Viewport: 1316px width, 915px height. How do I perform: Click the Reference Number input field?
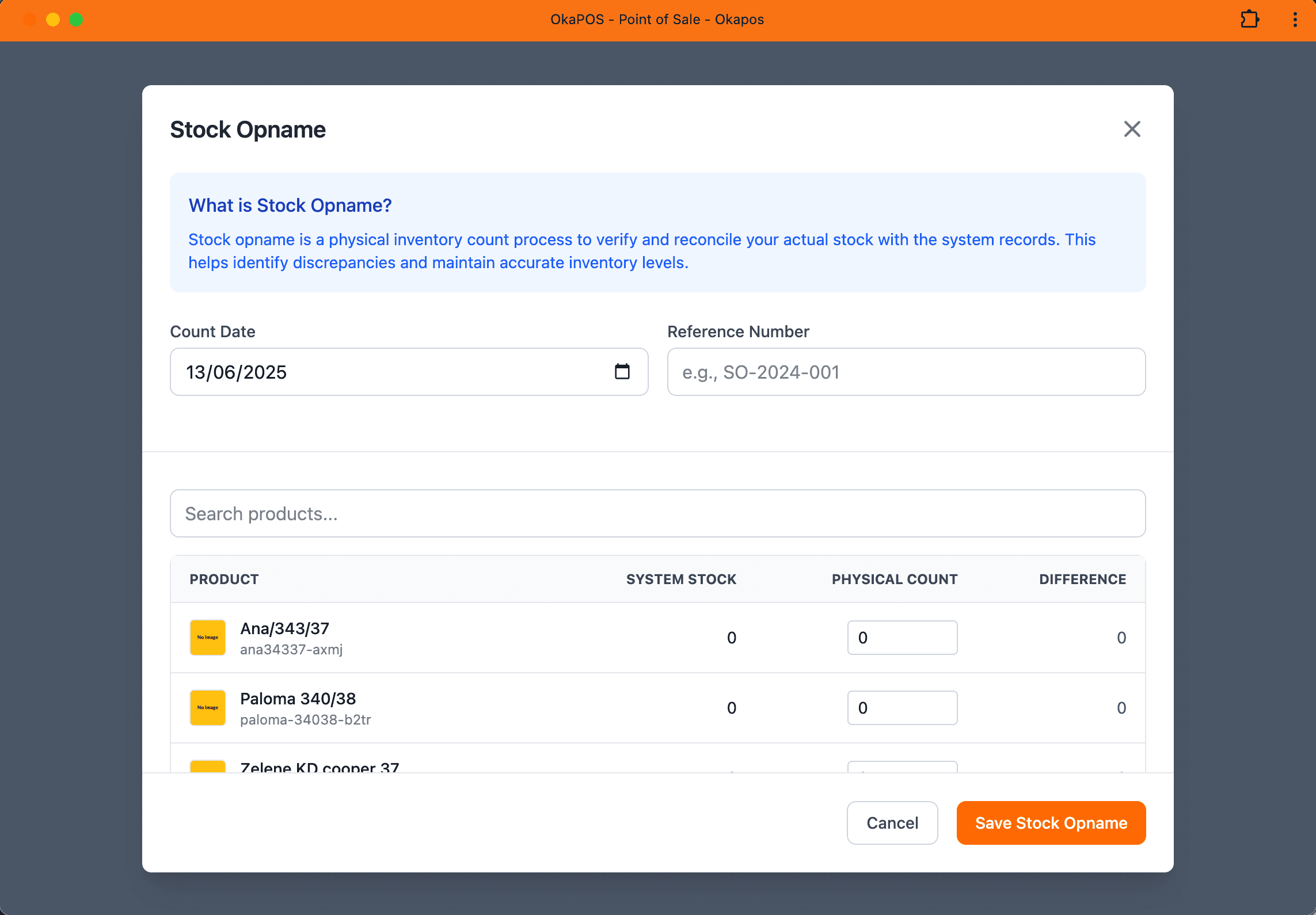tap(906, 372)
